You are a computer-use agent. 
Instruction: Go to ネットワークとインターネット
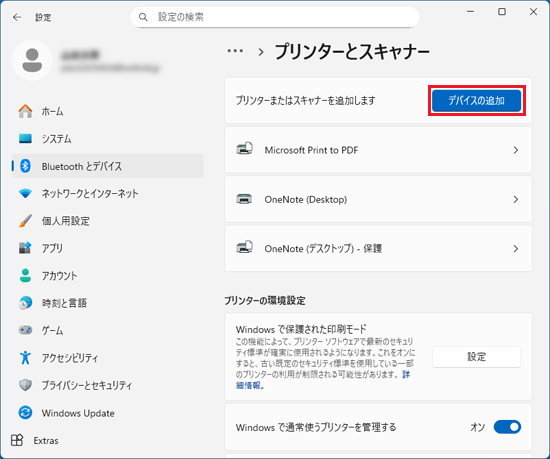click(108, 193)
